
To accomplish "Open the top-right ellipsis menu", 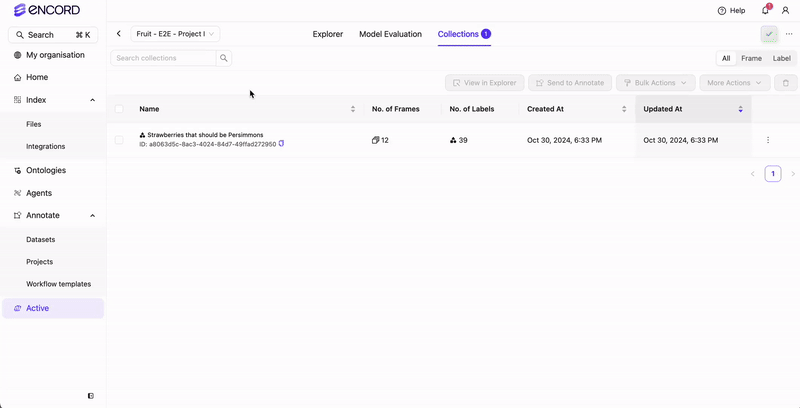I will click(789, 34).
